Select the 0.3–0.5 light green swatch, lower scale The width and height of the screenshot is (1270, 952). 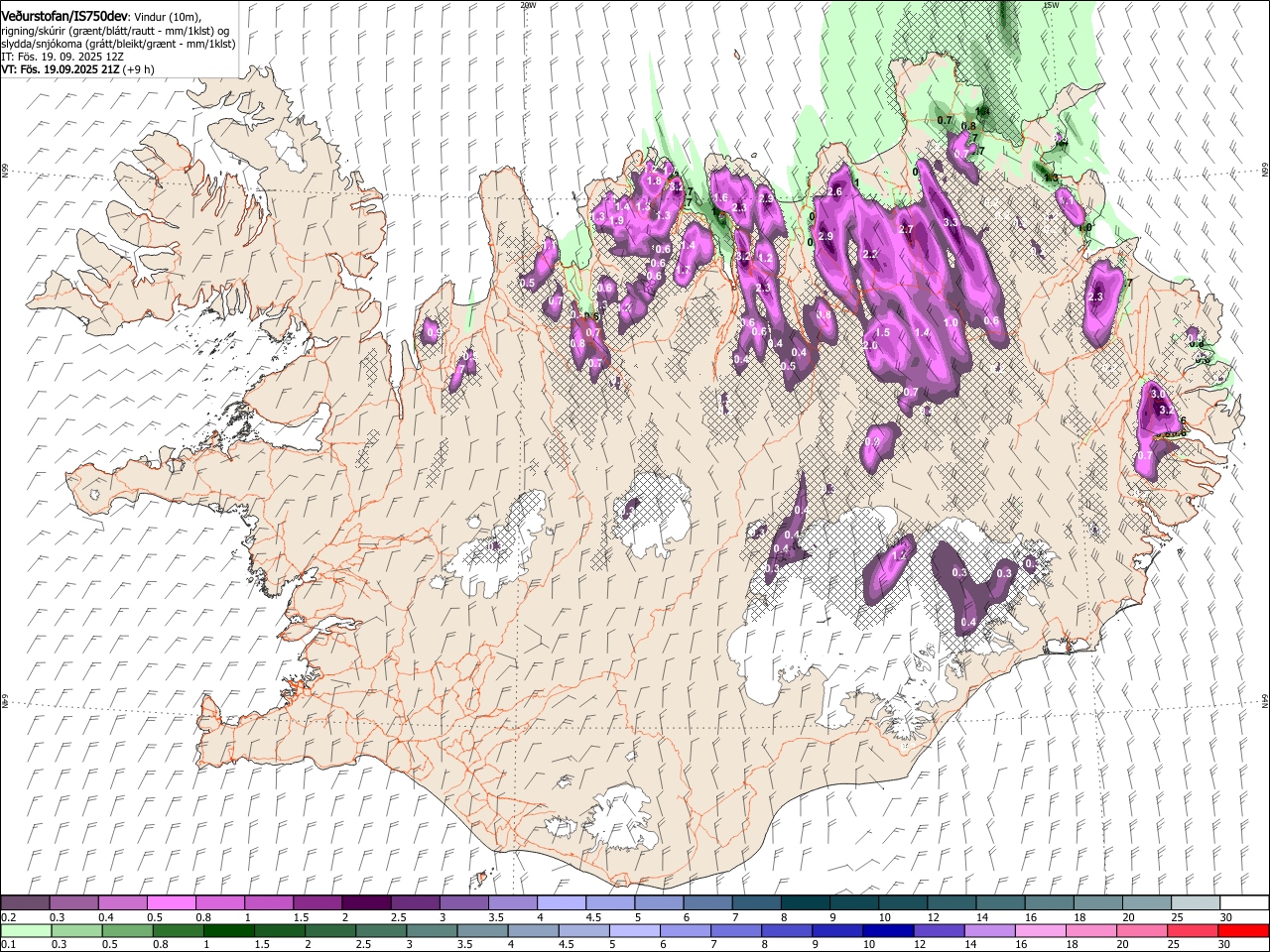[x=78, y=930]
